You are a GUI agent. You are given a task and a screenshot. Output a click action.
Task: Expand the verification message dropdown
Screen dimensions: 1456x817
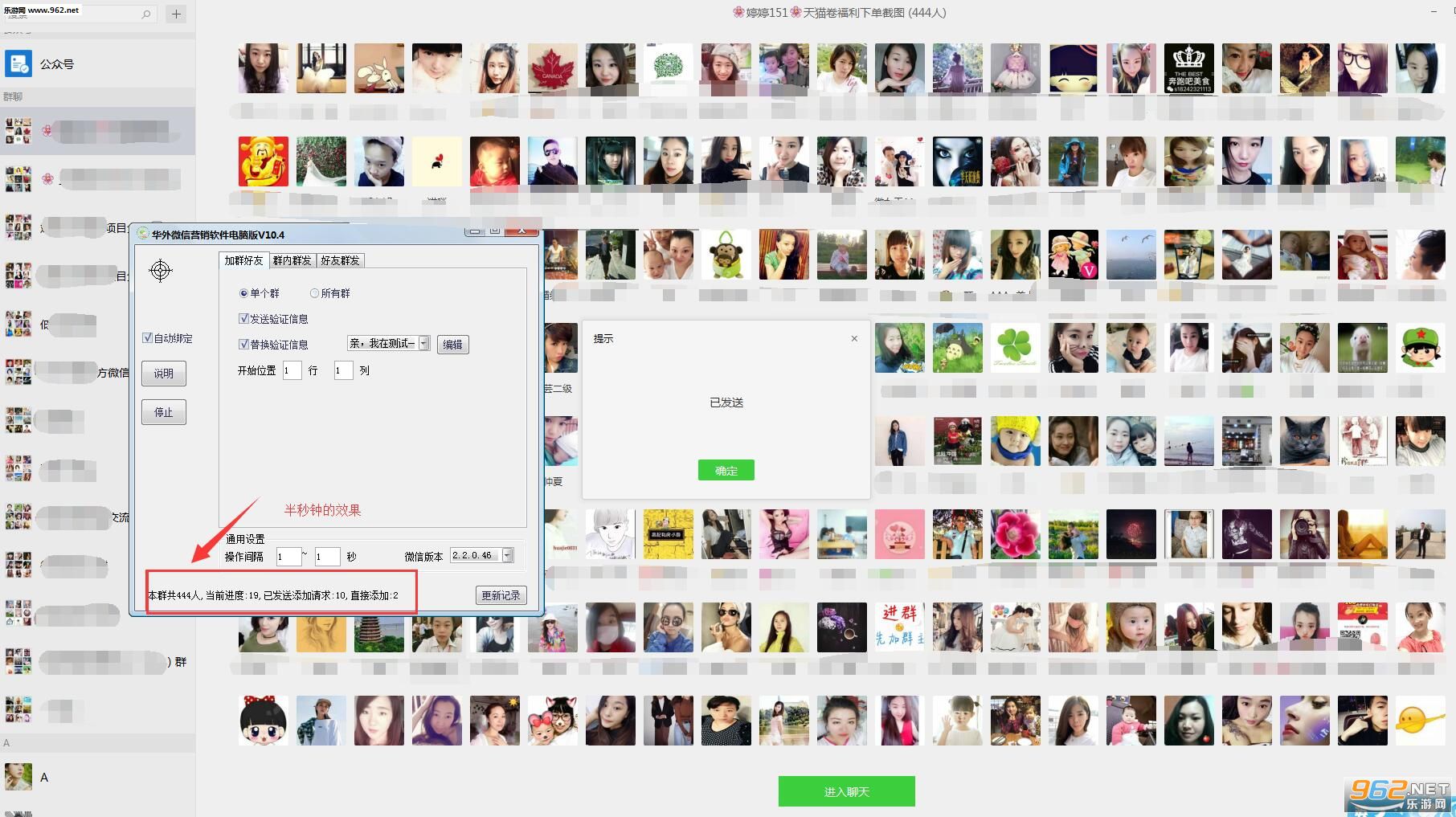[424, 344]
